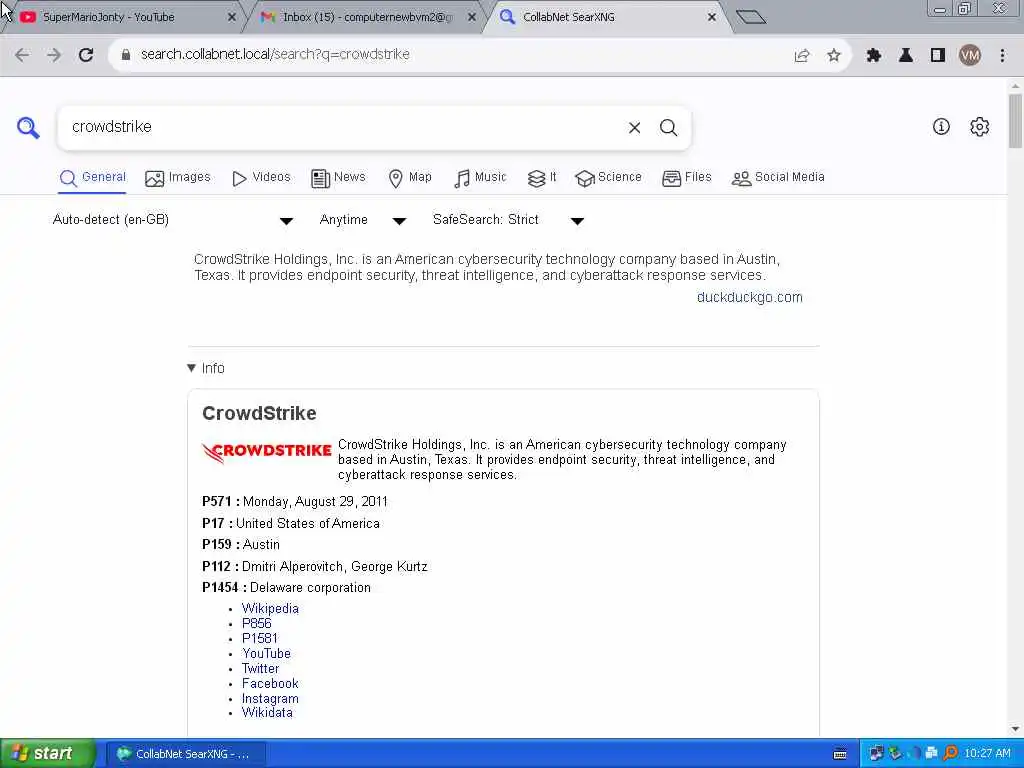Open a new tab button
1024x768 pixels.
[751, 17]
